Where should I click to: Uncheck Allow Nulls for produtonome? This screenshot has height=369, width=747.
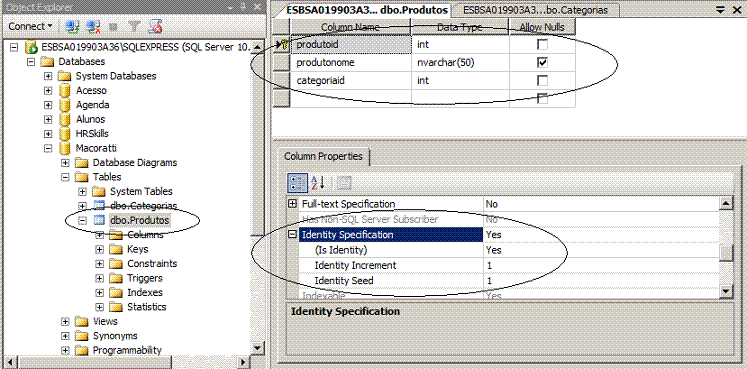coord(542,62)
